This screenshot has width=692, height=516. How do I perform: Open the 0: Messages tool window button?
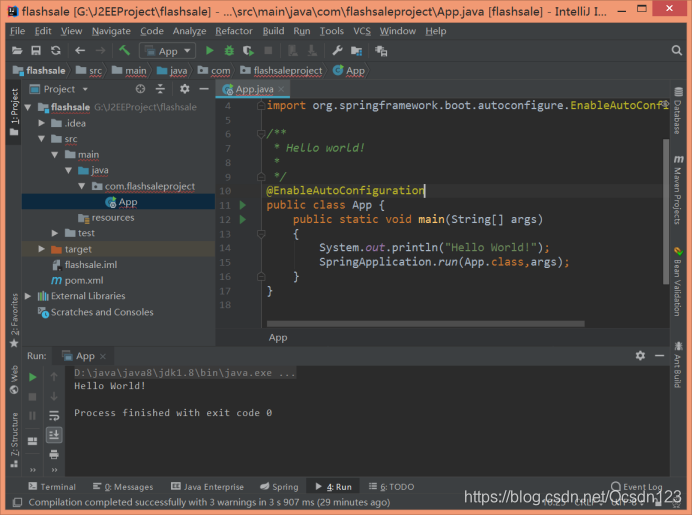click(x=123, y=487)
